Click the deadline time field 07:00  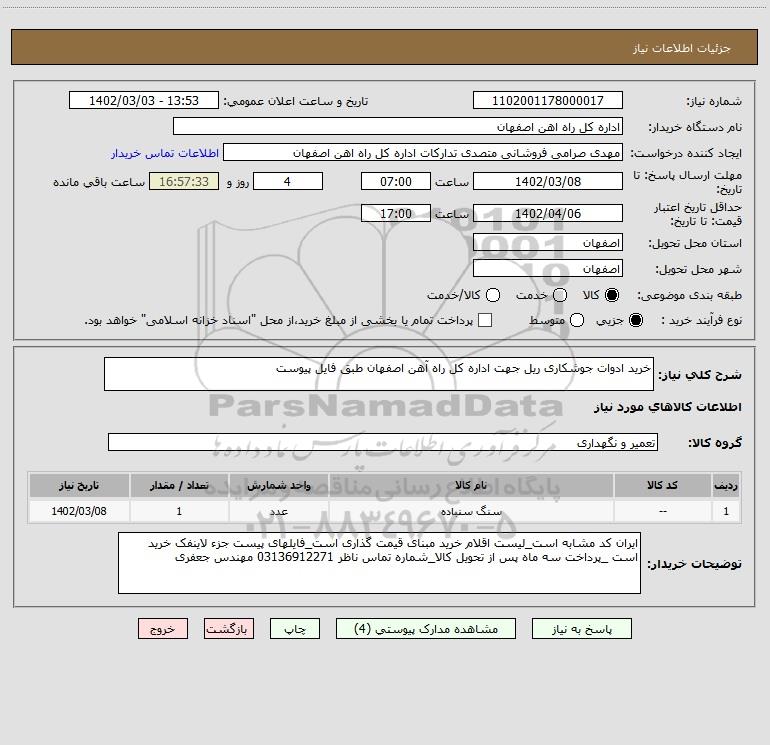click(396, 181)
